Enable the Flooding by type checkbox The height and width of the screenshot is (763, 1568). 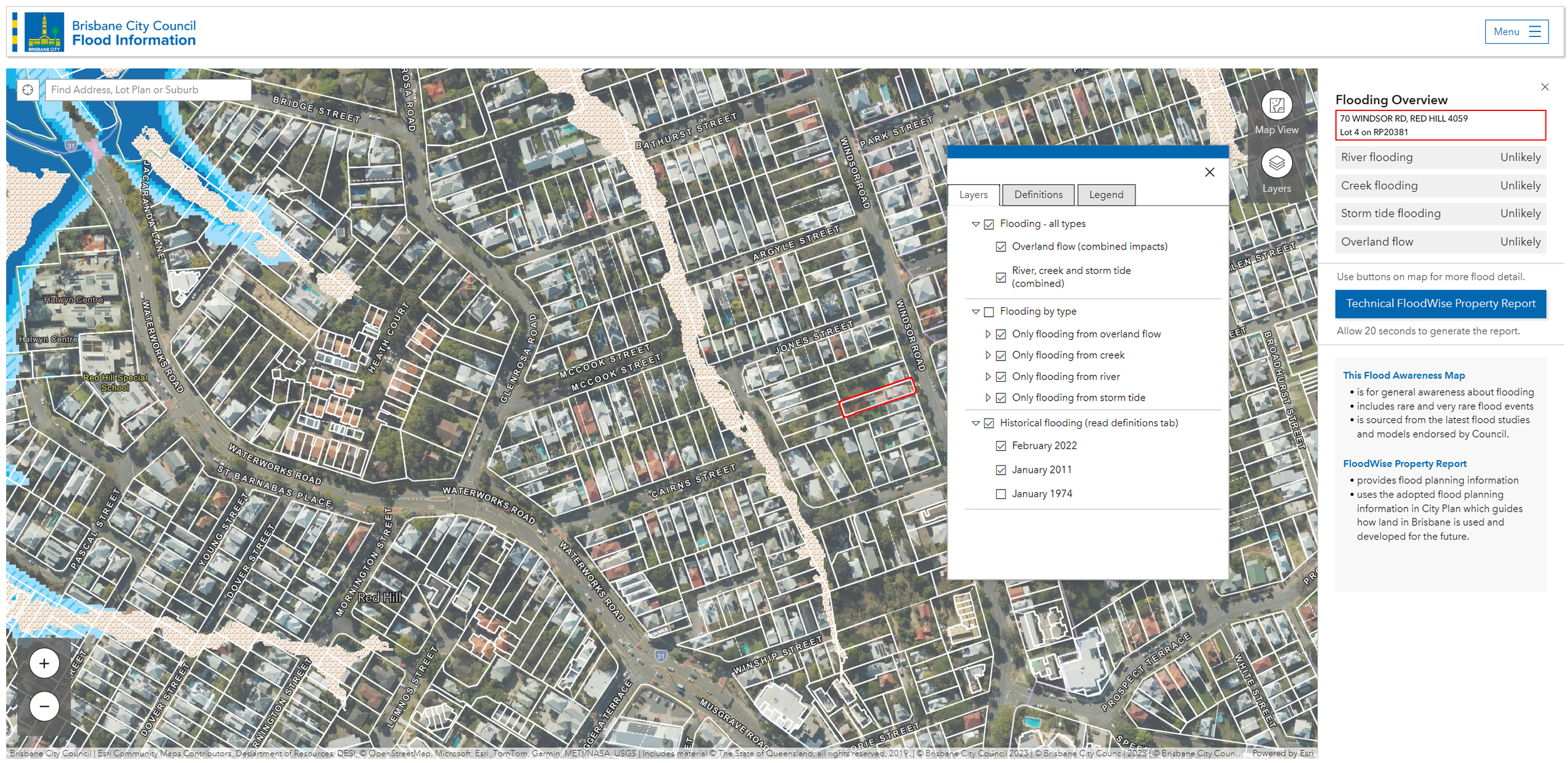[988, 312]
